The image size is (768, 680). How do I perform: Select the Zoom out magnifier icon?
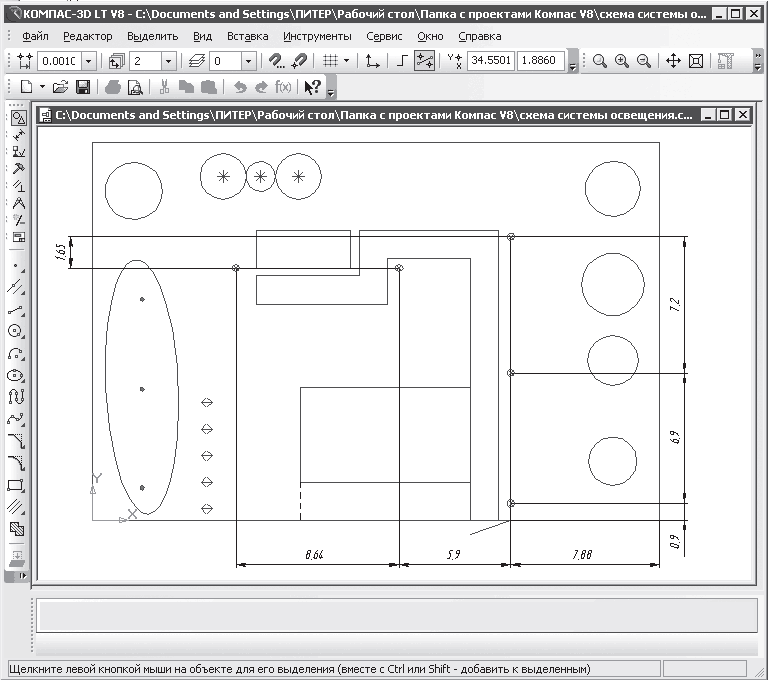(644, 61)
